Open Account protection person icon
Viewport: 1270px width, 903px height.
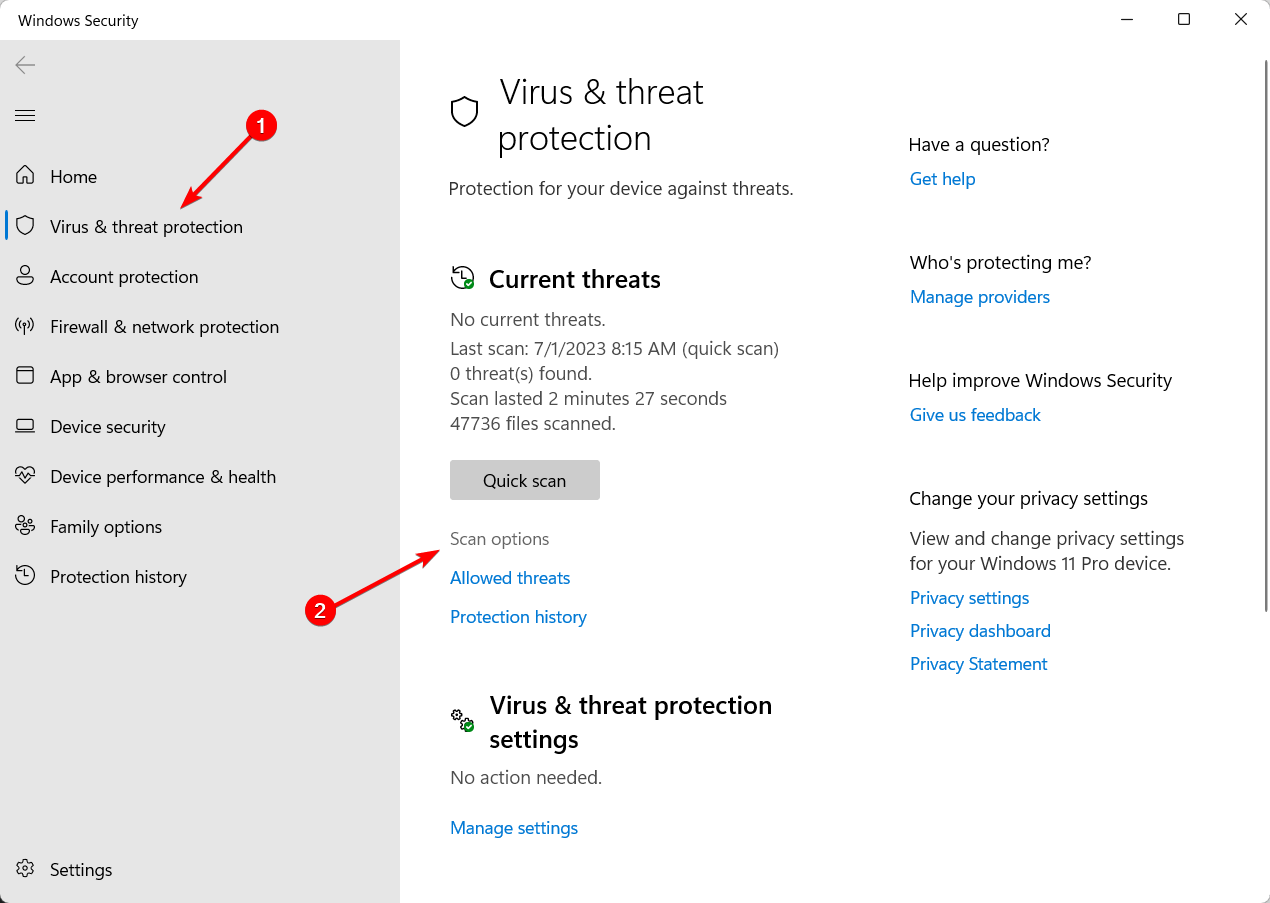(25, 276)
